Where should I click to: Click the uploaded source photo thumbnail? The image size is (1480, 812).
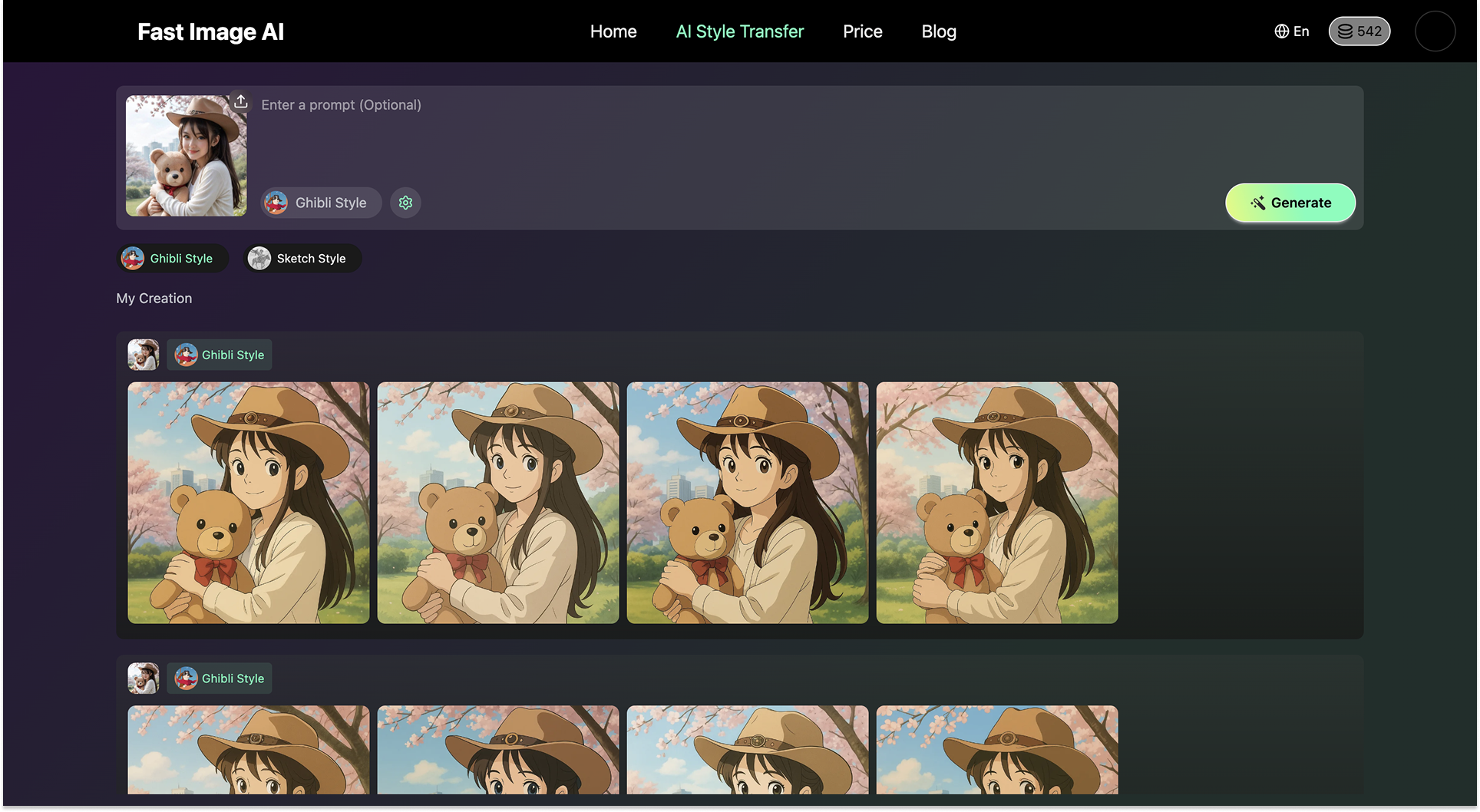(186, 156)
